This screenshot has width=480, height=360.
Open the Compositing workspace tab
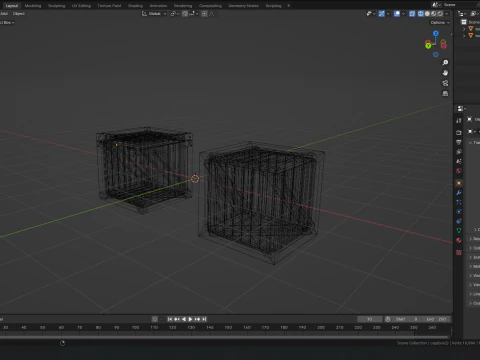(210, 6)
